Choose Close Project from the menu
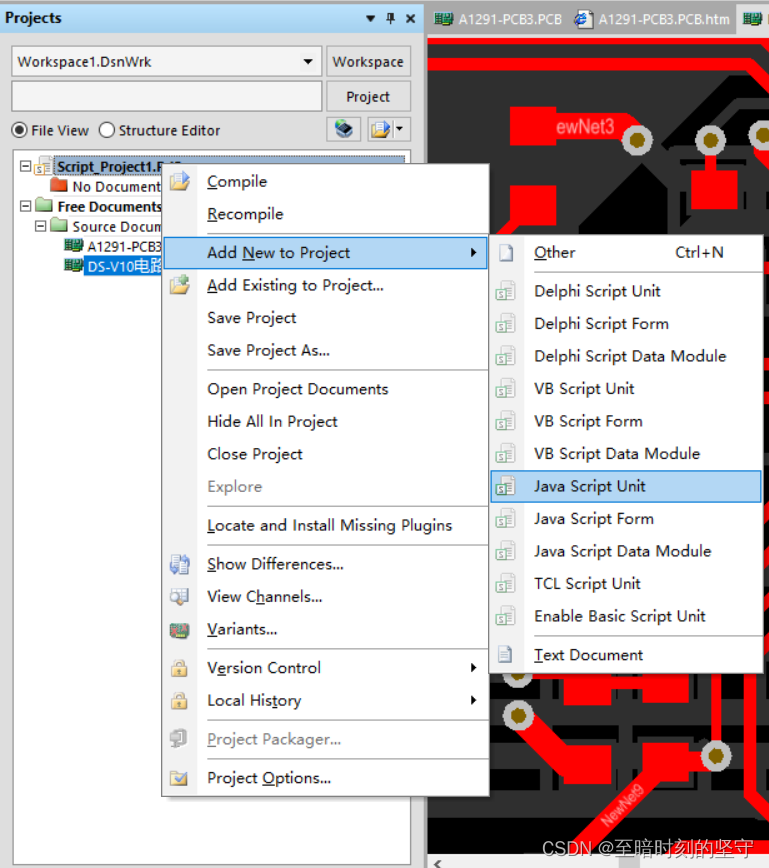The image size is (769, 868). pos(327,454)
